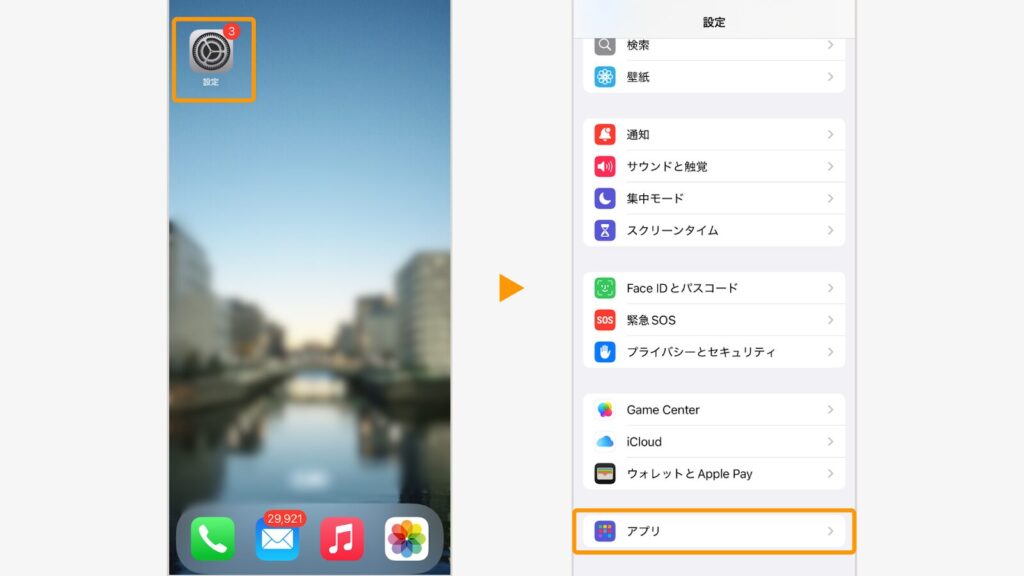The width and height of the screenshot is (1024, 576).
Task: Tap the red bell Notifications icon
Action: (605, 134)
